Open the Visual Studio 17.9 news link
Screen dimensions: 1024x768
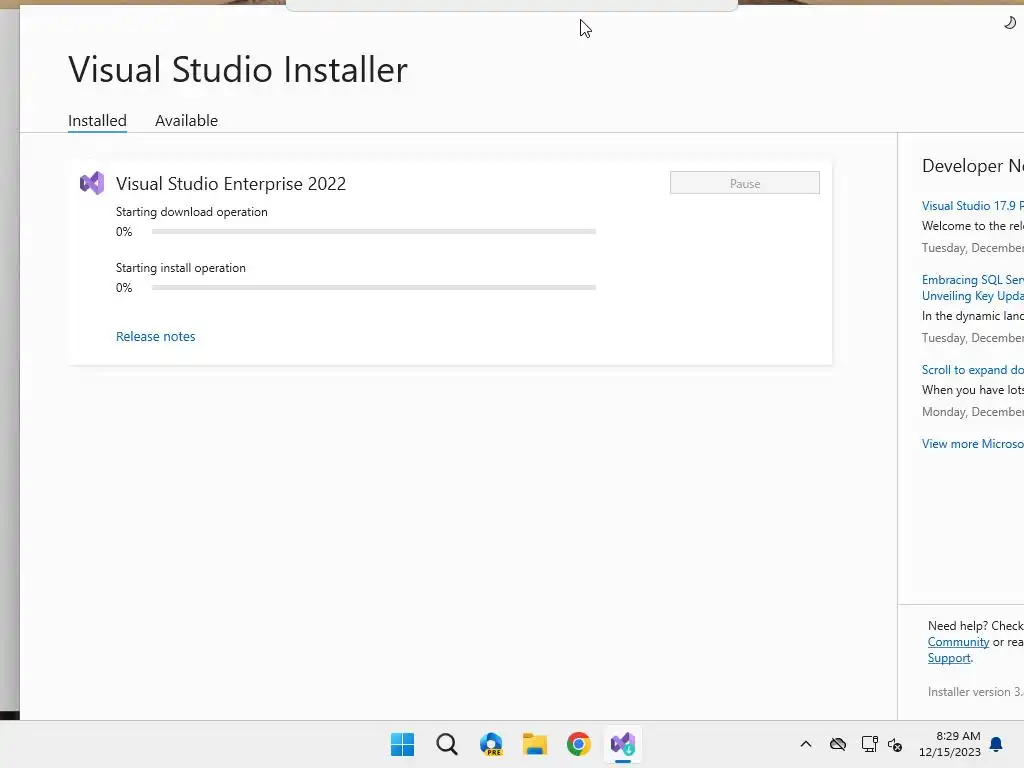click(x=972, y=206)
